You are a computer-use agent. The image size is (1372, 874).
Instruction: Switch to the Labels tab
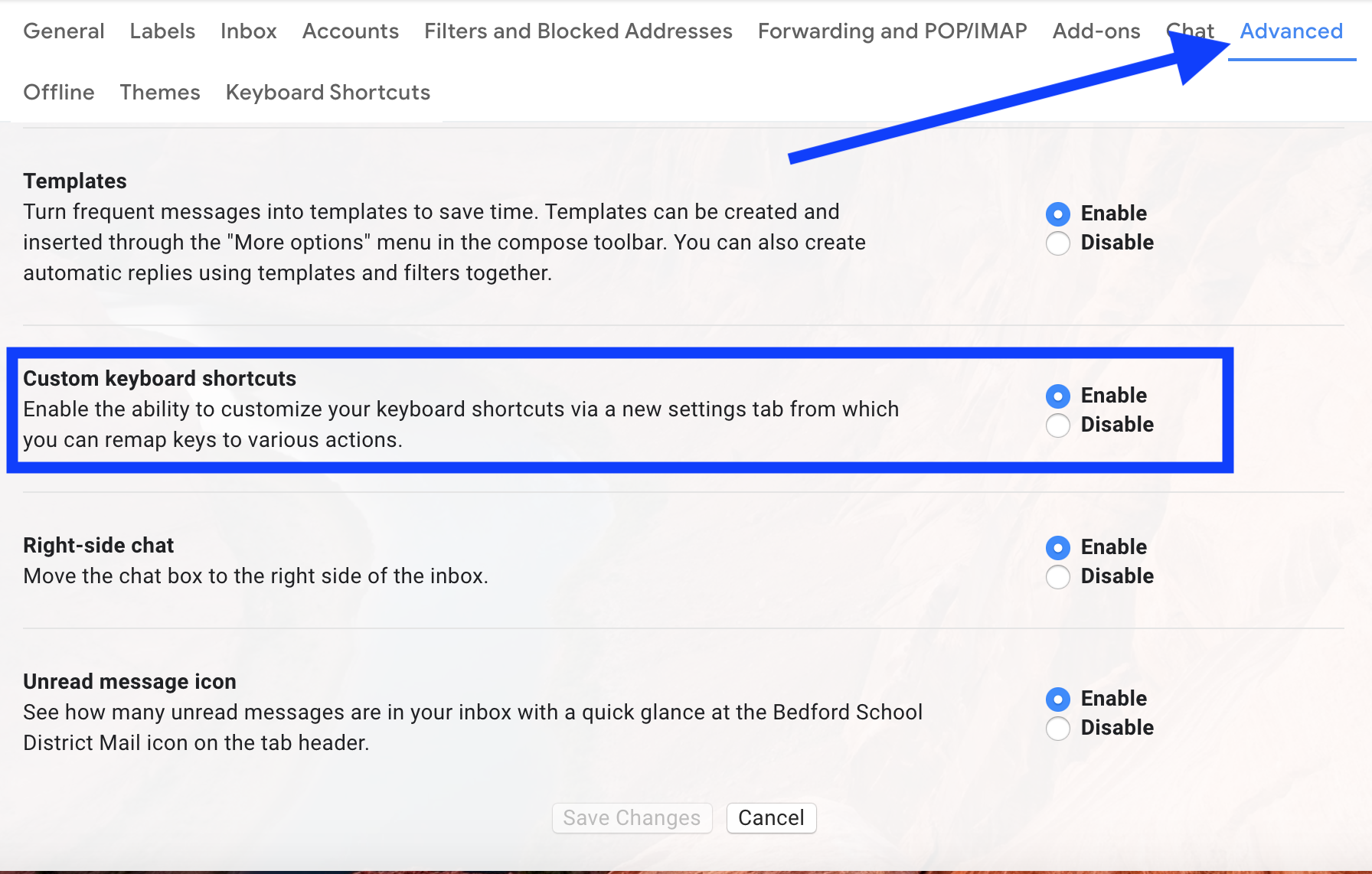162,31
